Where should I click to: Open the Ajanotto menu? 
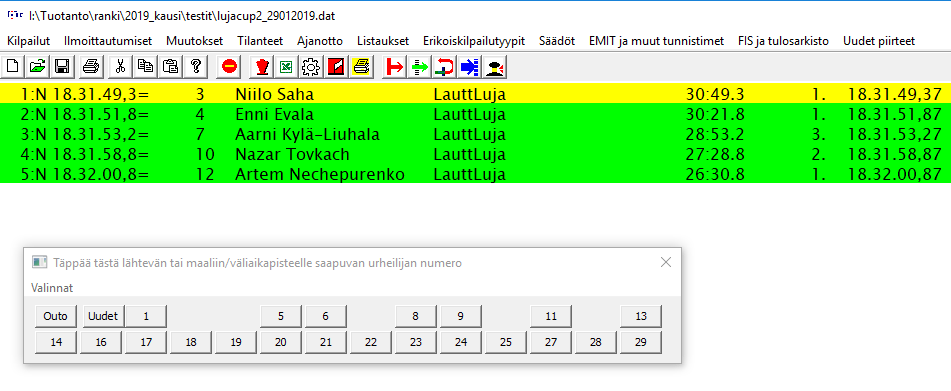320,41
